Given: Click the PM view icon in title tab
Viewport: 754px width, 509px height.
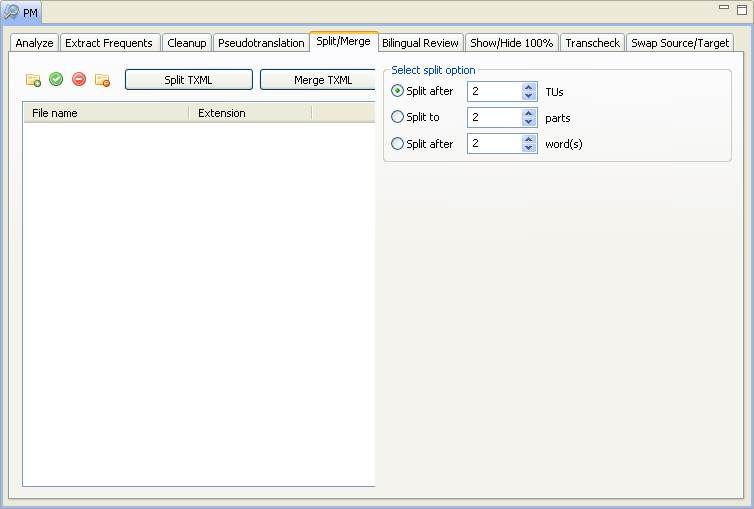Looking at the screenshot, I should pyautogui.click(x=12, y=13).
